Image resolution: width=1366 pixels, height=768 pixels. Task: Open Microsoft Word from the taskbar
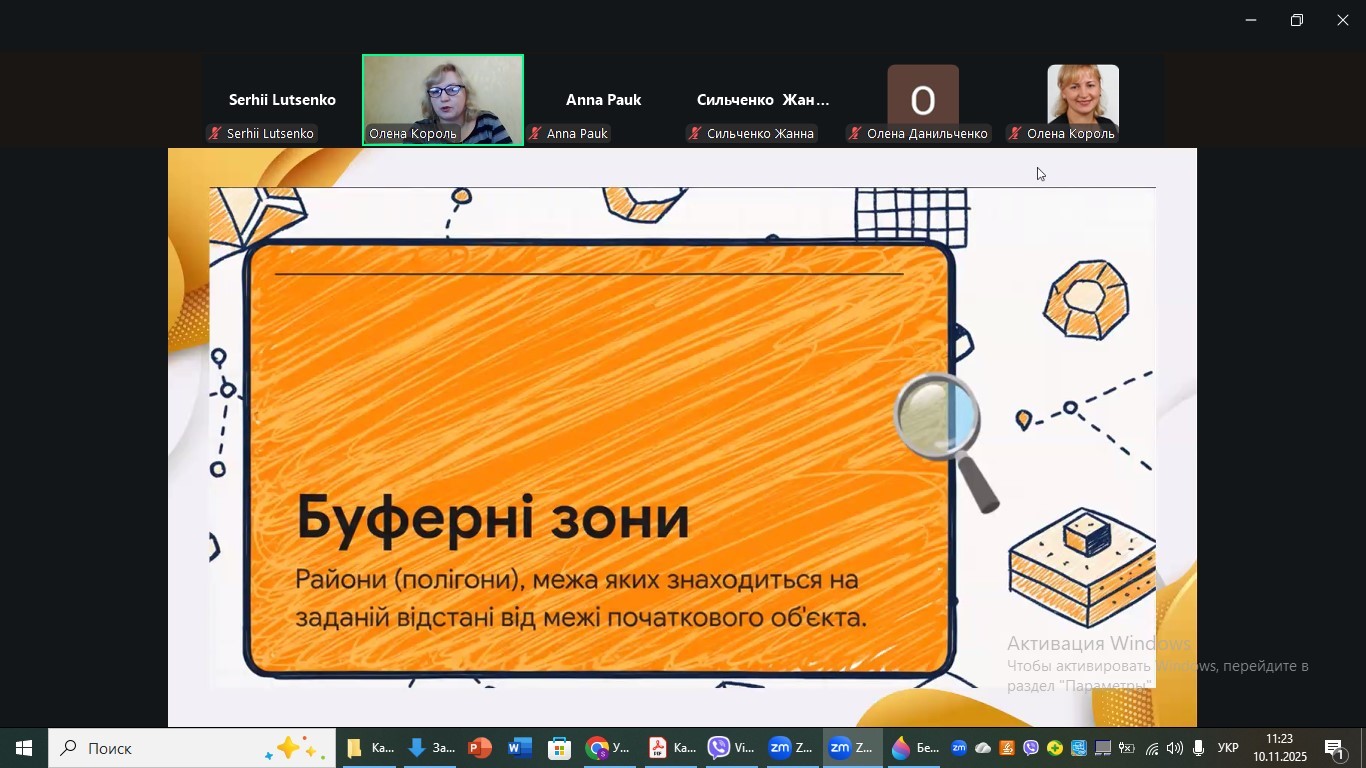520,748
